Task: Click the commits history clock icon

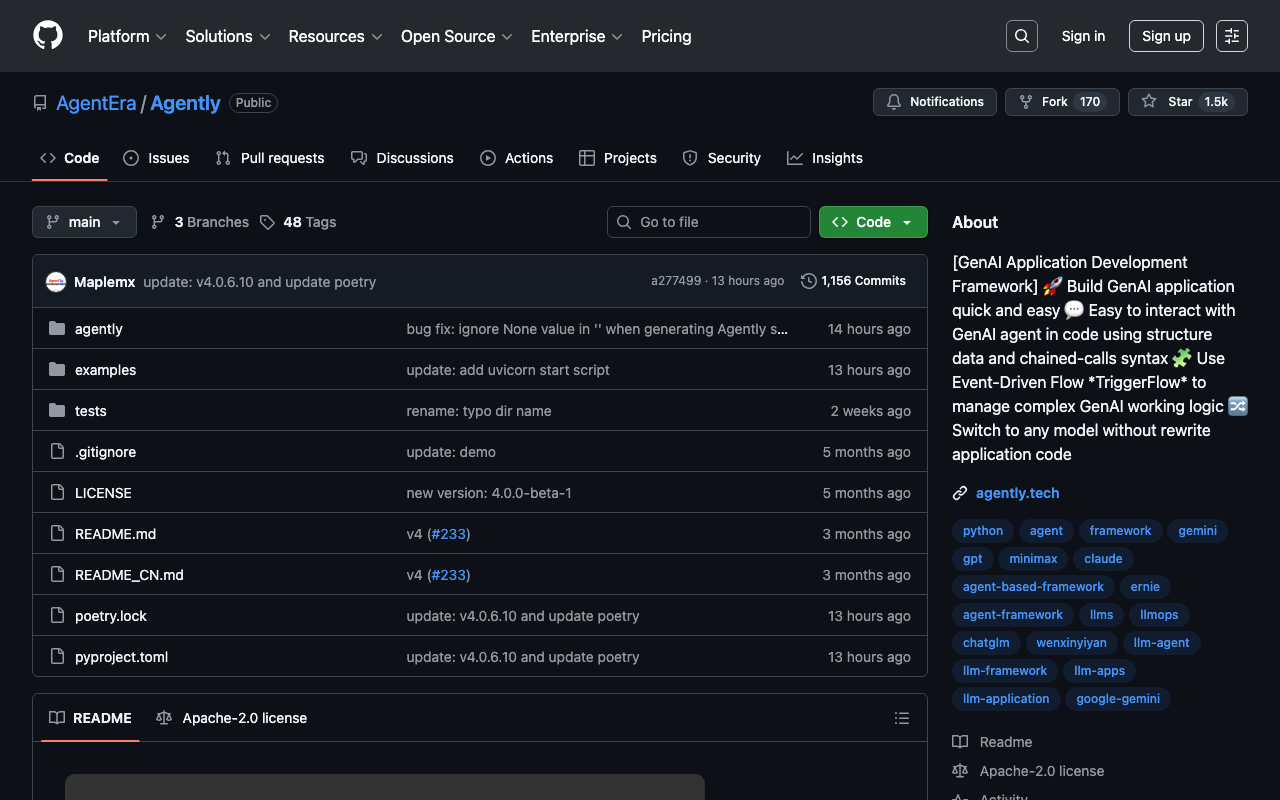Action: (x=809, y=281)
